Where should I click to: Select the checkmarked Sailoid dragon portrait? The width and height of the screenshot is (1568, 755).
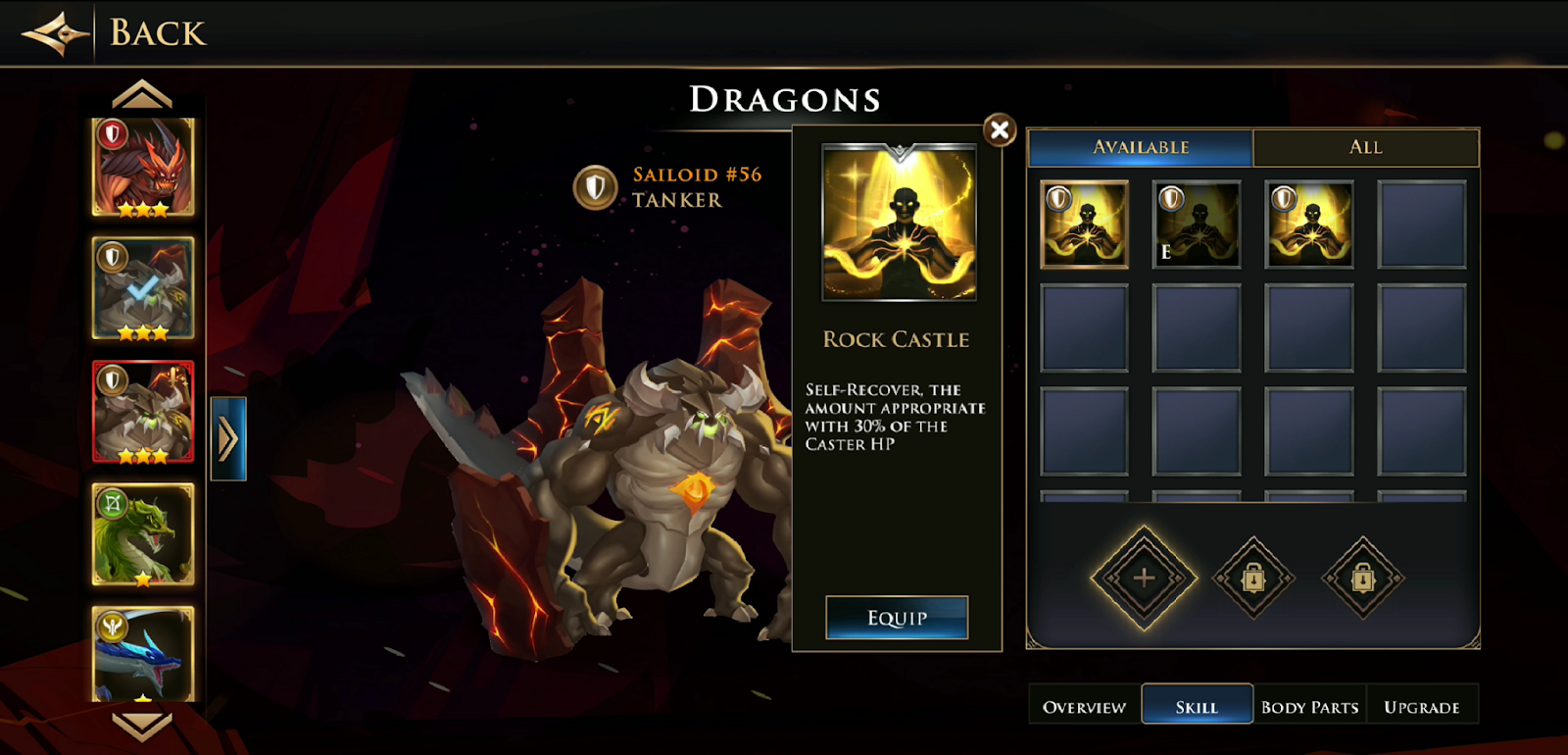point(143,288)
